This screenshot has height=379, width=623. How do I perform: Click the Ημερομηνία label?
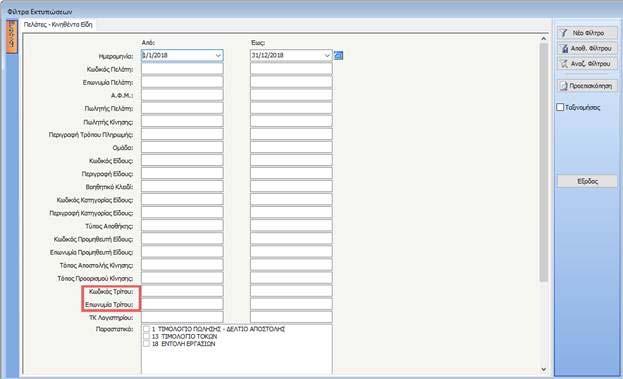(x=116, y=56)
